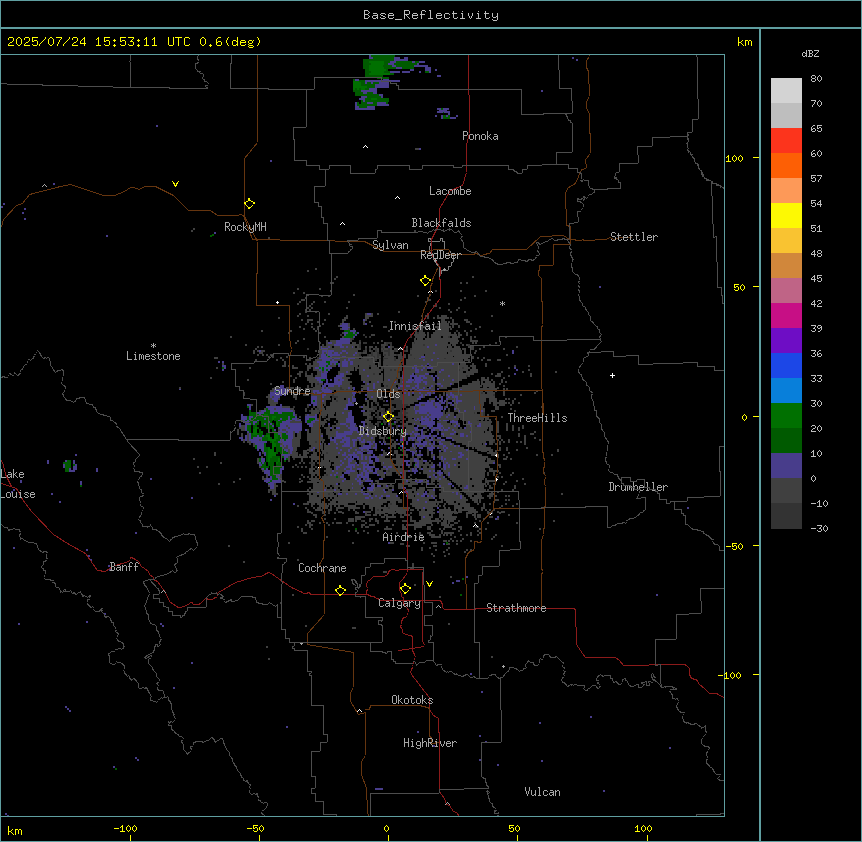Click the yellow diamond marker near RockyMH

[x=249, y=204]
